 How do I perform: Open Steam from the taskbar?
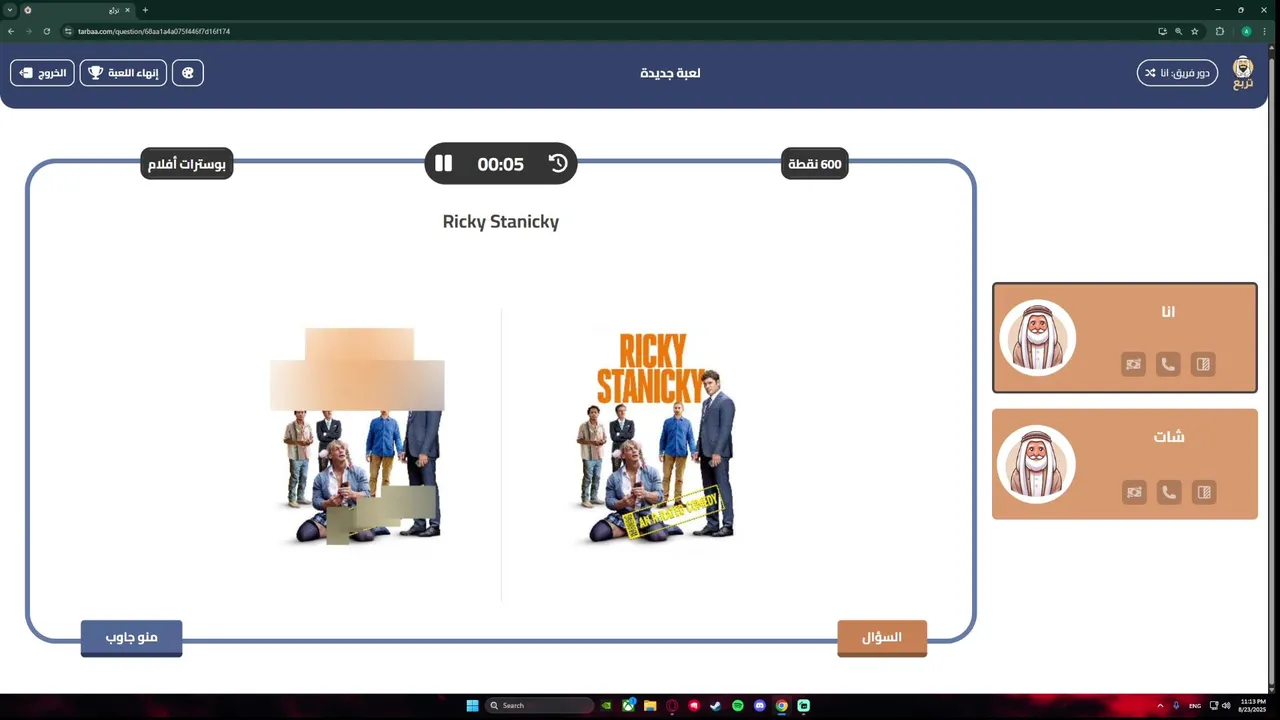tap(716, 706)
